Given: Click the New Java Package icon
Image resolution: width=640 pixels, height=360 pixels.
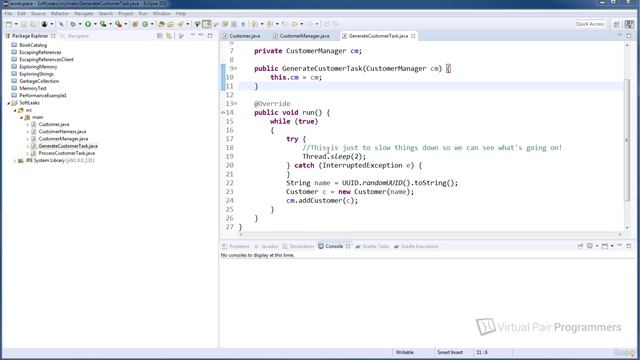Looking at the screenshot, I should coord(135,24).
